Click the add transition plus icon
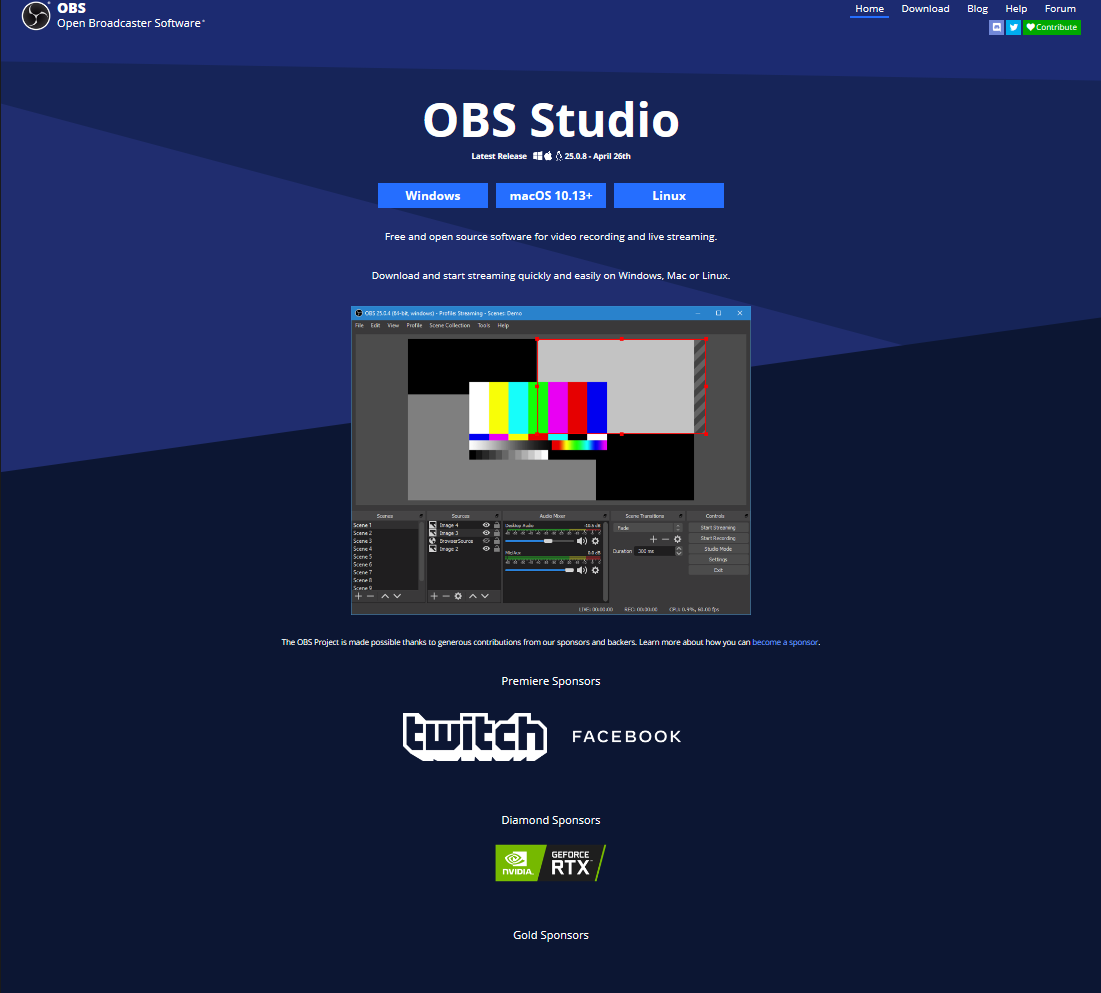Image resolution: width=1101 pixels, height=993 pixels. (x=653, y=539)
